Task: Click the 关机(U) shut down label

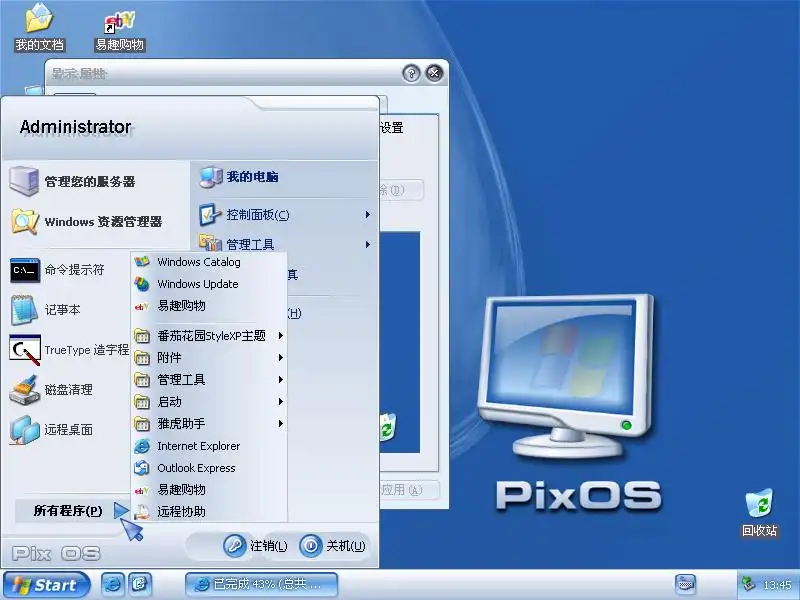Action: point(346,546)
